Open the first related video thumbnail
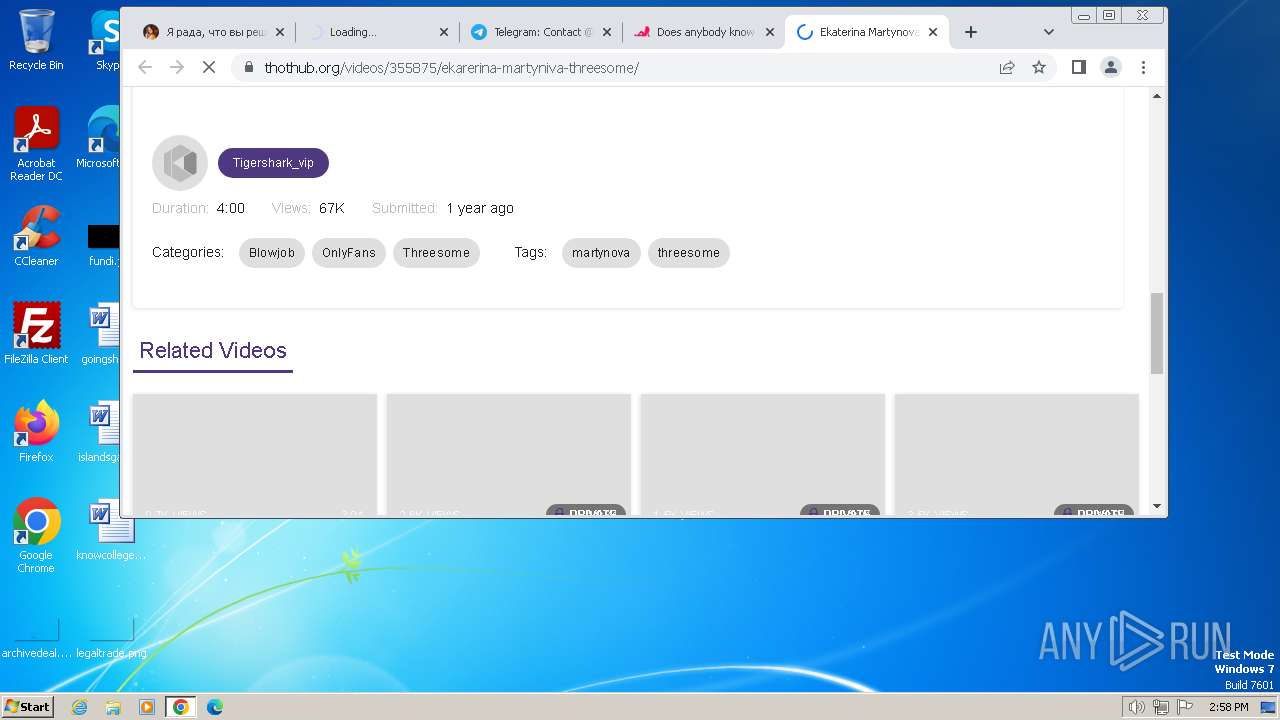1280x720 pixels. (x=255, y=455)
